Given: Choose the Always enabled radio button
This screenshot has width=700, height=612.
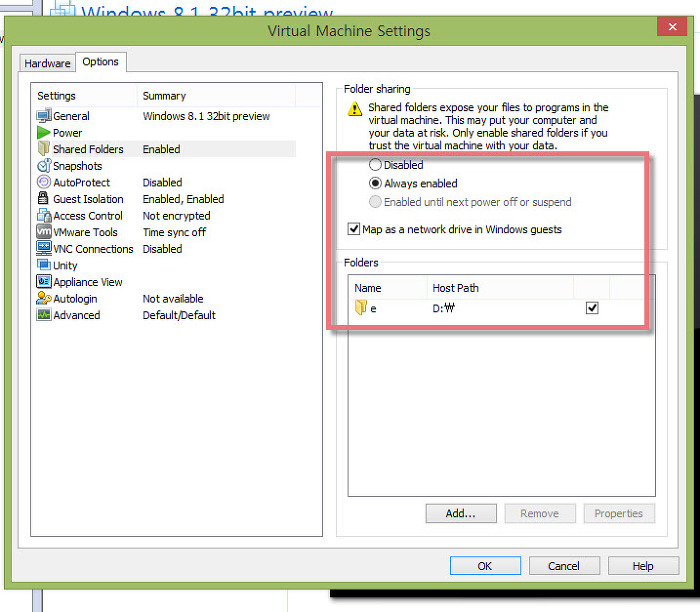Looking at the screenshot, I should (x=376, y=184).
